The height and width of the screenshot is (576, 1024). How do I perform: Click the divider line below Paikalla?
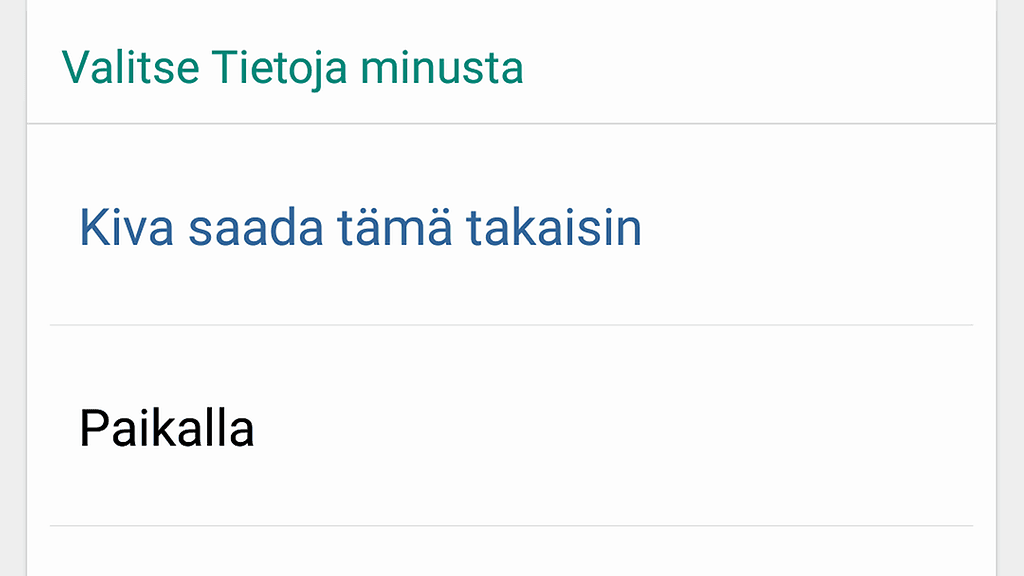[510, 525]
